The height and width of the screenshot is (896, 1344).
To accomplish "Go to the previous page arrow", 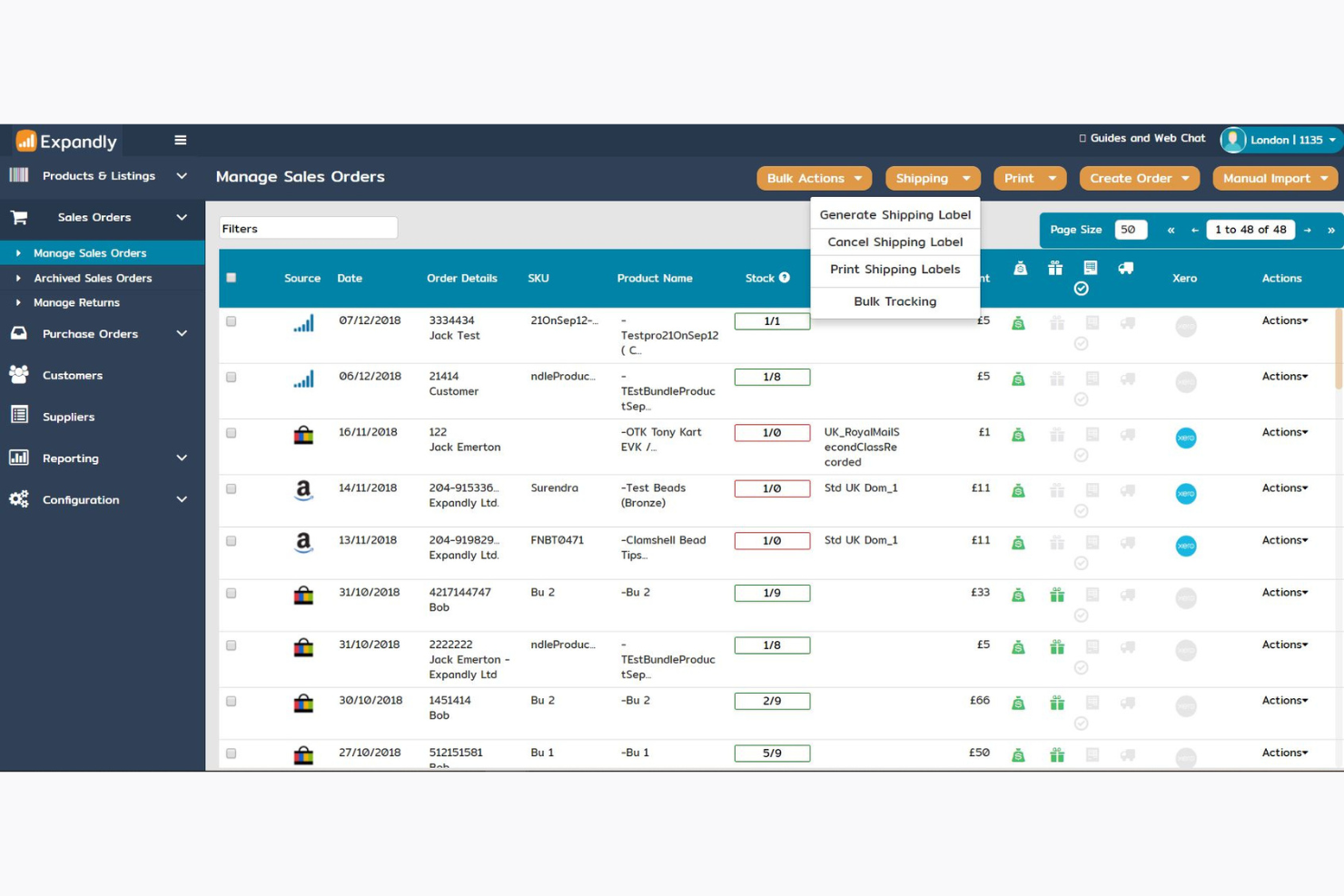I will [1194, 230].
